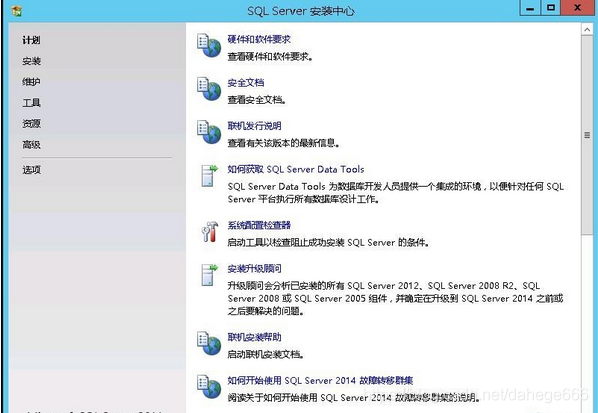This screenshot has width=598, height=413.
Task: Click the globe icon beside 安全文档
Action: (209, 89)
